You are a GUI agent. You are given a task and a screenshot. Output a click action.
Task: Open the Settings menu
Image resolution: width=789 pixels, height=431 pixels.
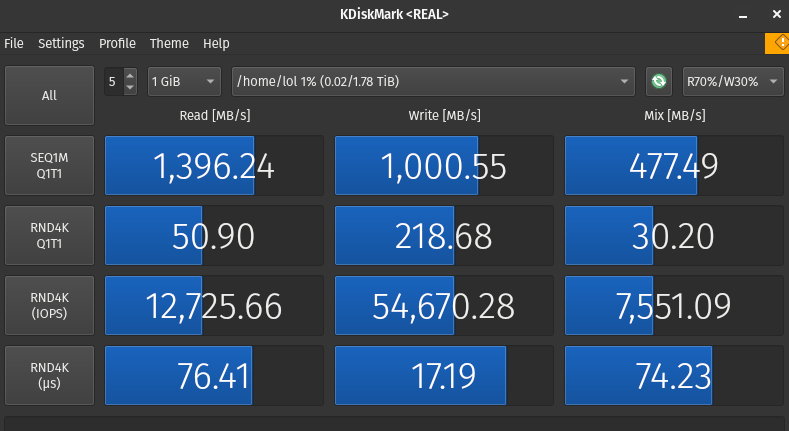pos(61,44)
